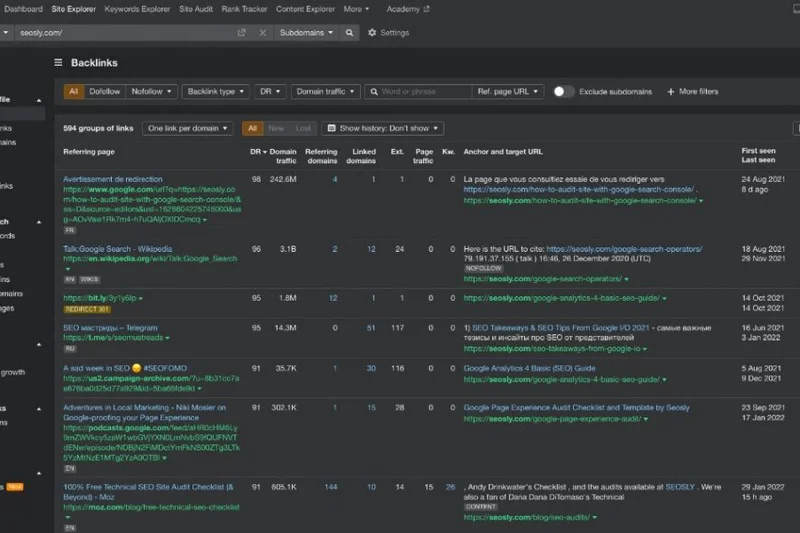Click magnifier icon in Word or phrase field
The image size is (800, 533).
[x=374, y=92]
